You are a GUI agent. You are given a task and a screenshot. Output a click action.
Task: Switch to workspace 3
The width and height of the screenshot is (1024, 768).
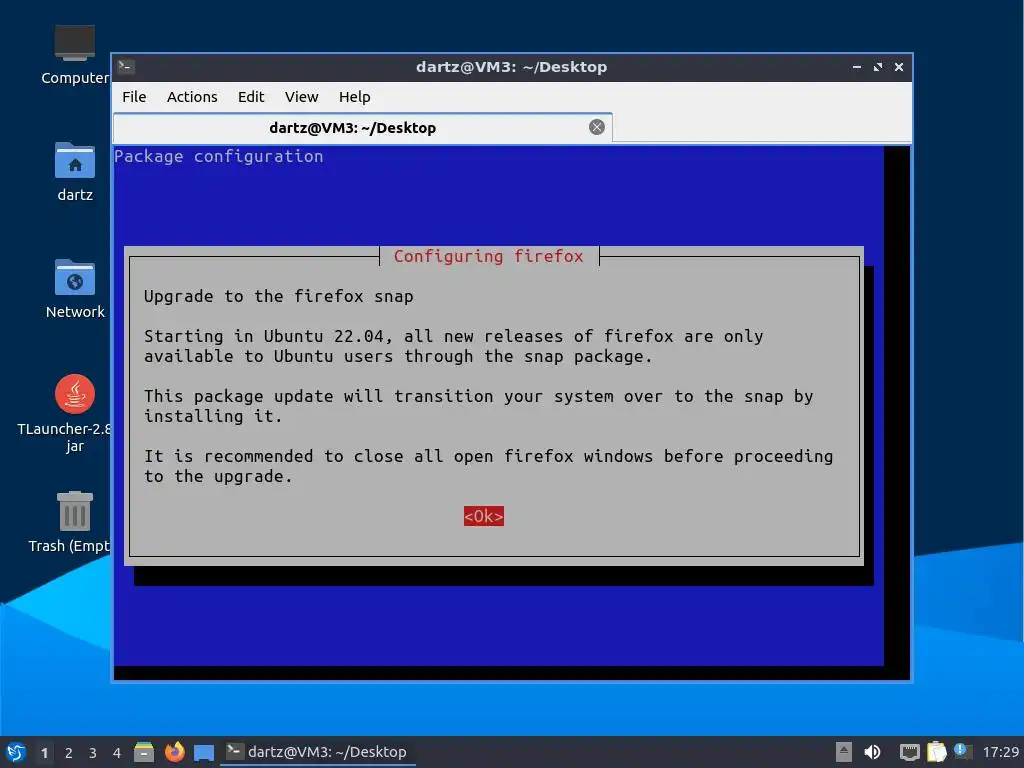(93, 753)
